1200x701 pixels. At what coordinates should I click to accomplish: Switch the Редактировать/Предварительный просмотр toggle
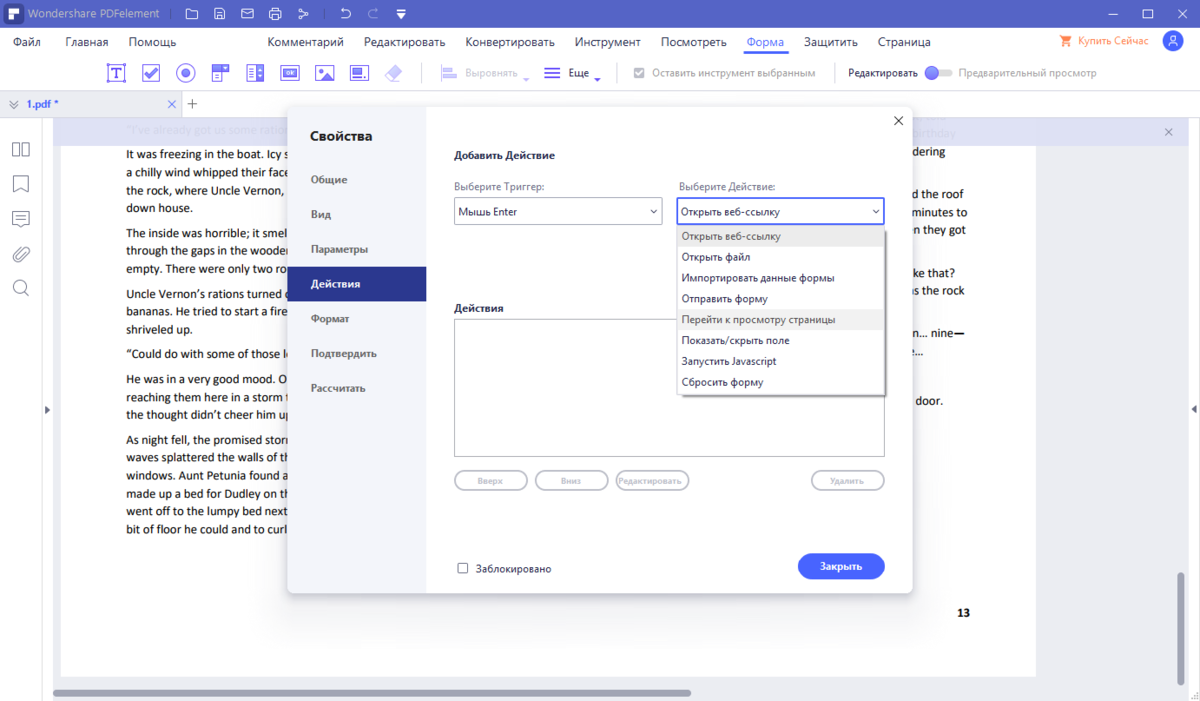938,73
